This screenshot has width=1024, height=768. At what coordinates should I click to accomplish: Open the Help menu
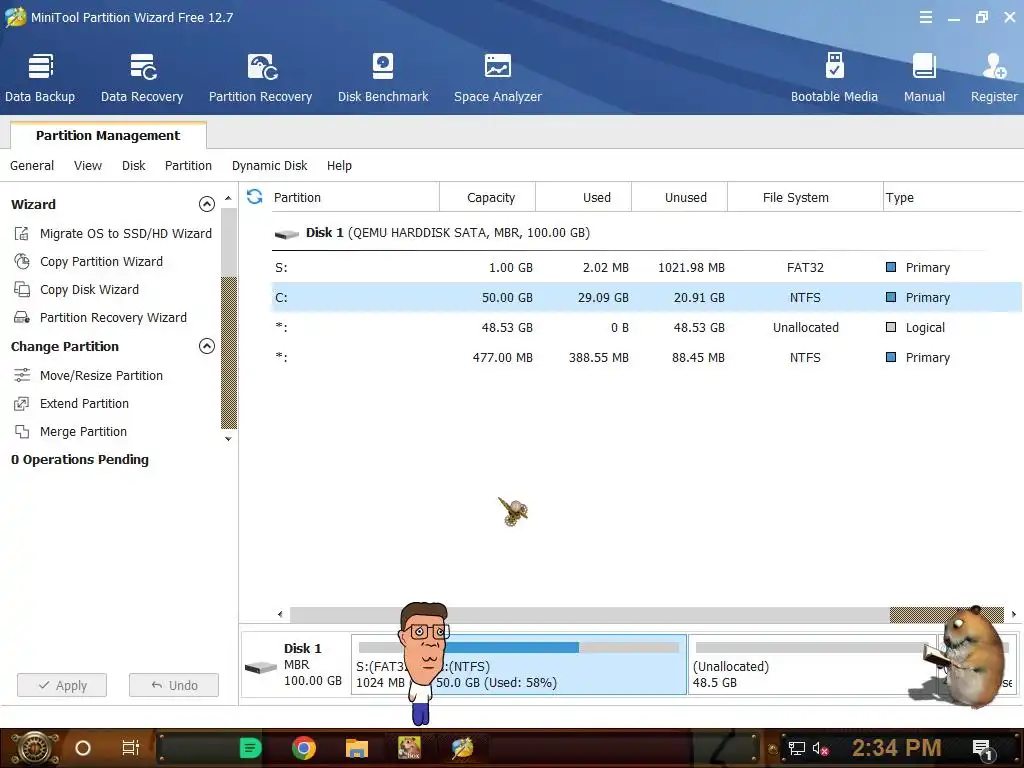339,165
